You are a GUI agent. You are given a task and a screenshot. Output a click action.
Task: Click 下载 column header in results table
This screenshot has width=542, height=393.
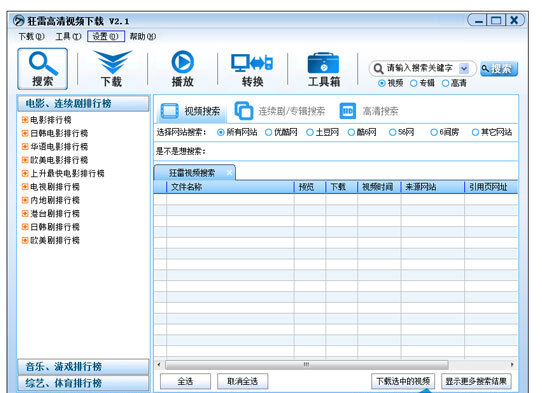(341, 187)
